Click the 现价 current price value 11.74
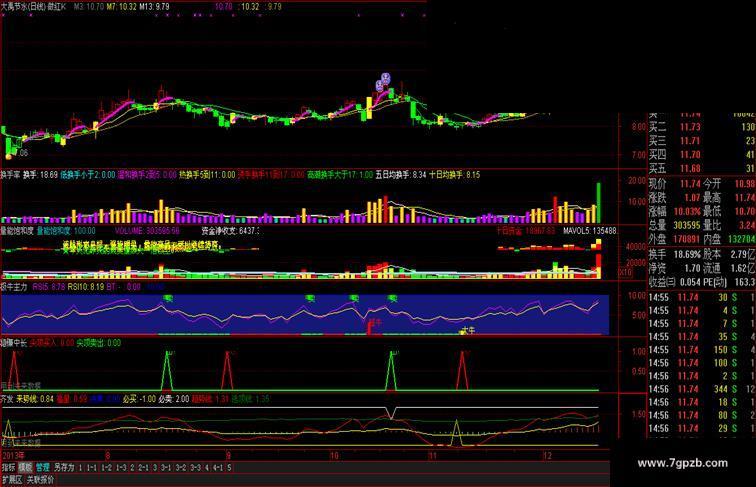756x487 pixels. pos(690,184)
